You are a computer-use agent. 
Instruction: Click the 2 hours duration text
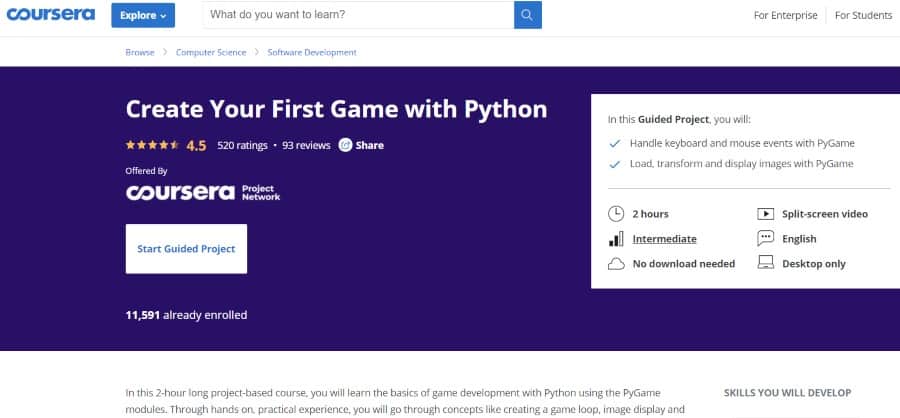(x=650, y=214)
